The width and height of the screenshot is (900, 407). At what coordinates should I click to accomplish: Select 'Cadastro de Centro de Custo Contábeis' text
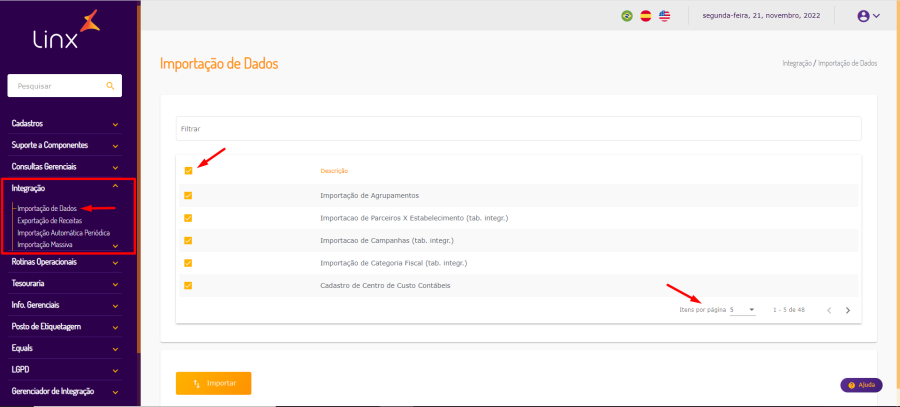[x=385, y=285]
